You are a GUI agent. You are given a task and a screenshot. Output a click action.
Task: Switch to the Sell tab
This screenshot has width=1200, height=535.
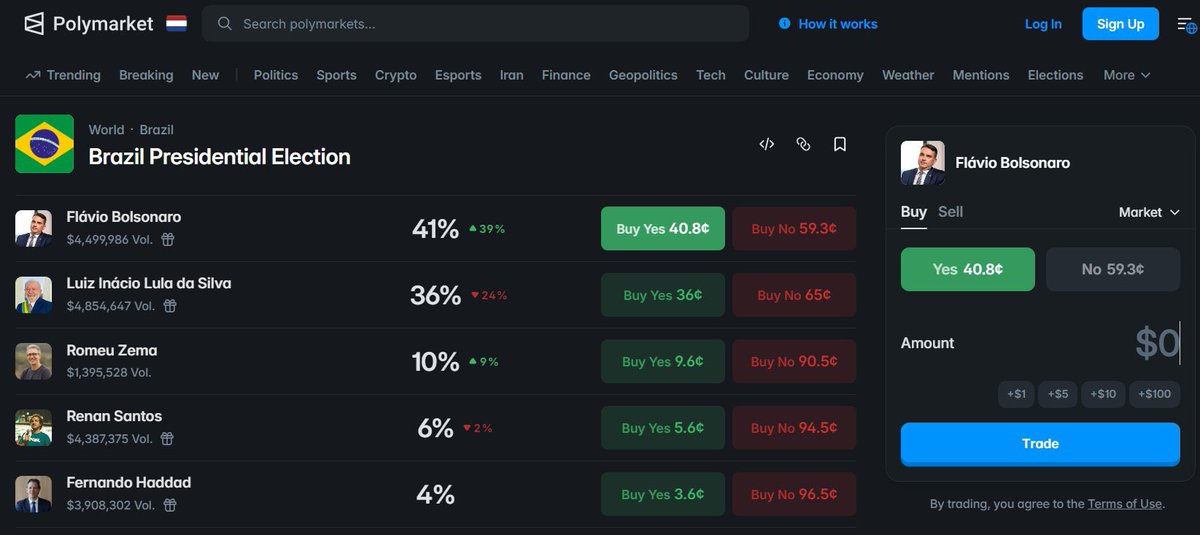951,212
